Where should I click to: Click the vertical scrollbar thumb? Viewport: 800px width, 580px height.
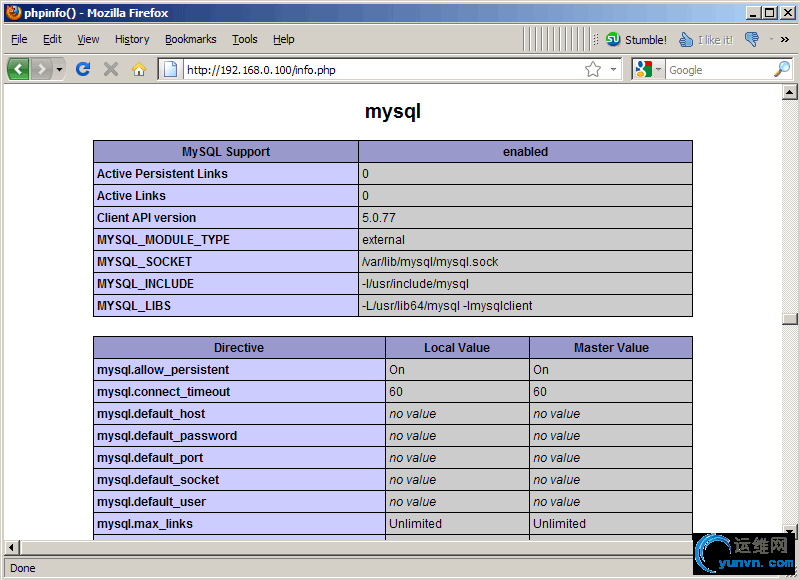(x=789, y=318)
